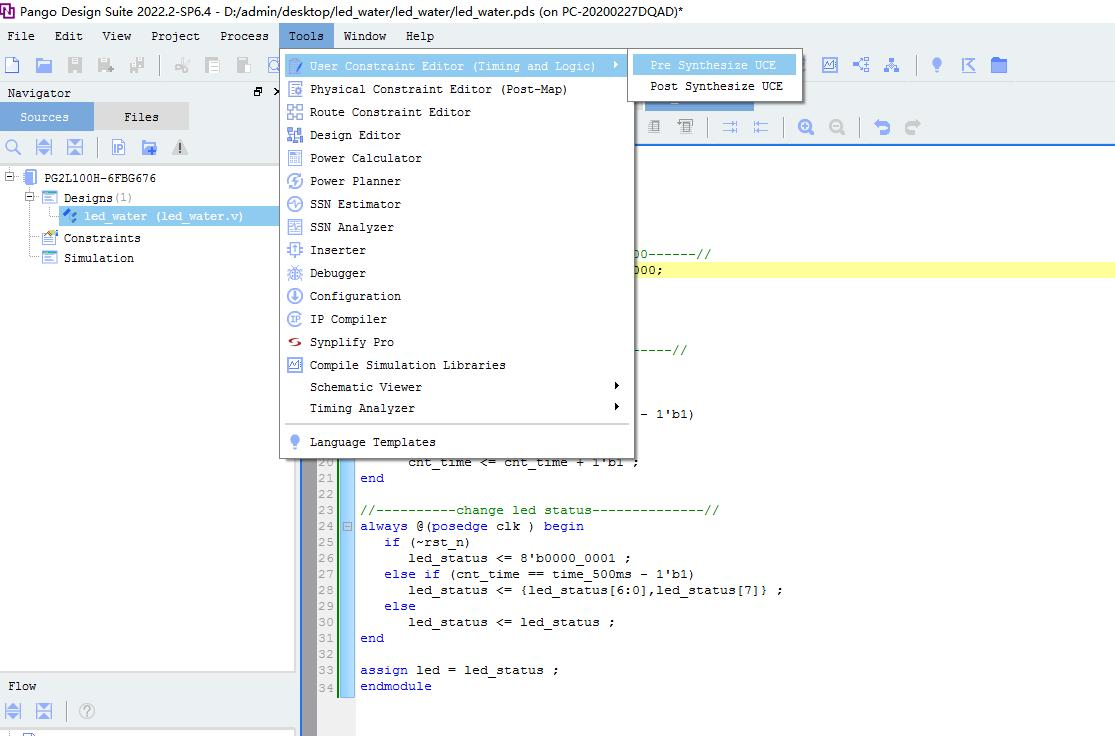This screenshot has height=736, width=1115.
Task: Open the Project menu
Action: (x=175, y=36)
